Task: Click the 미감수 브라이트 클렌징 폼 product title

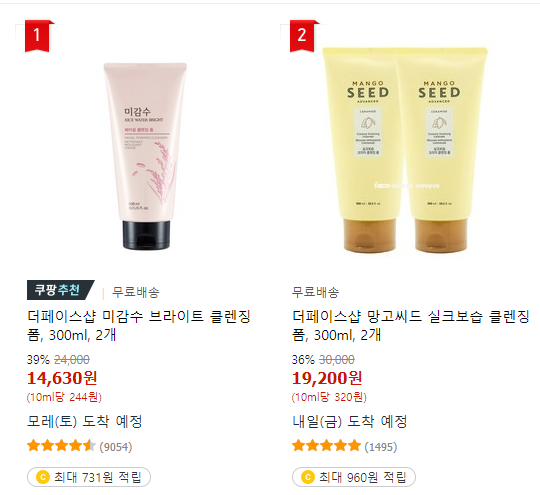Action: (x=138, y=326)
